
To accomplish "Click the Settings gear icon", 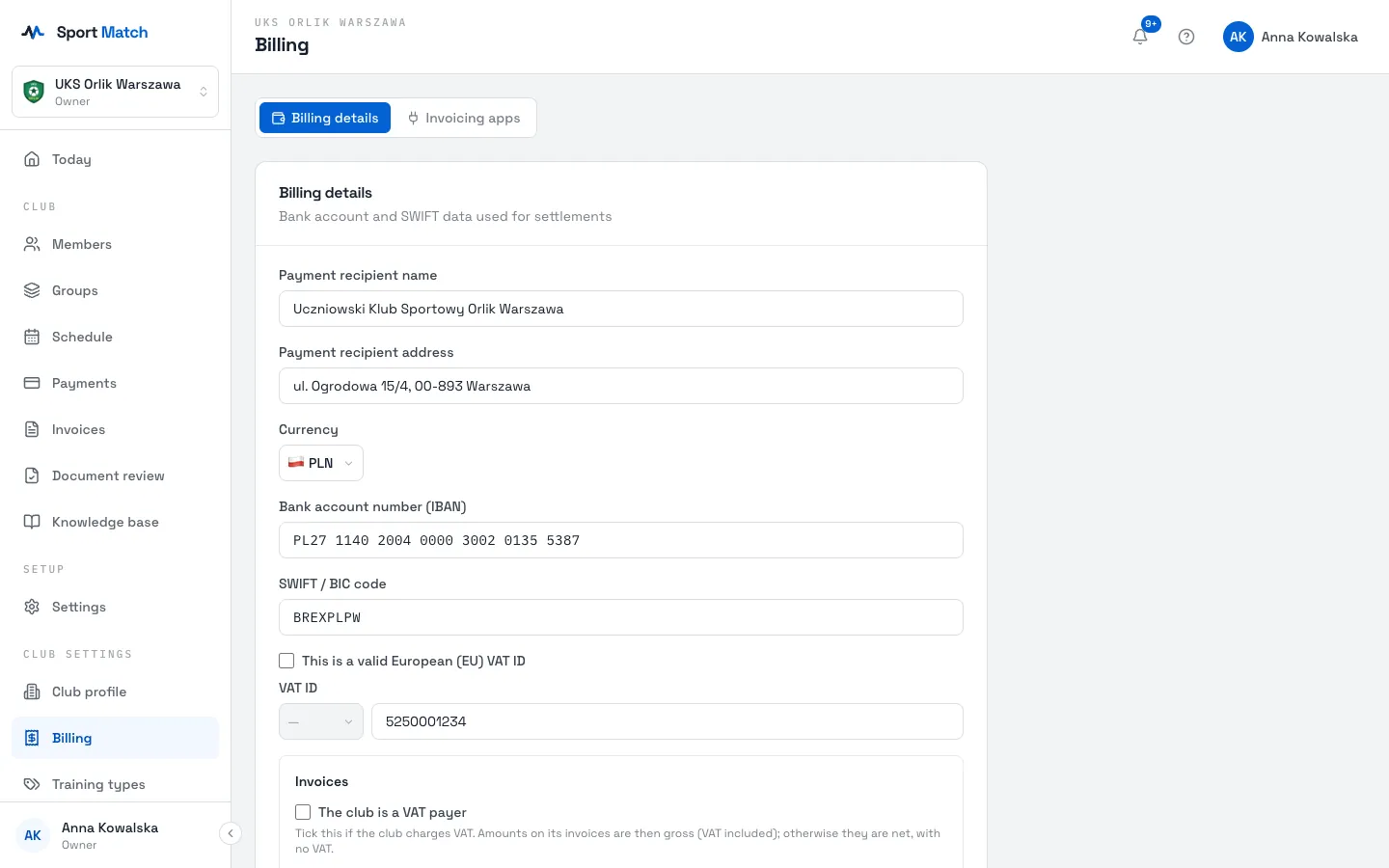I will [32, 607].
